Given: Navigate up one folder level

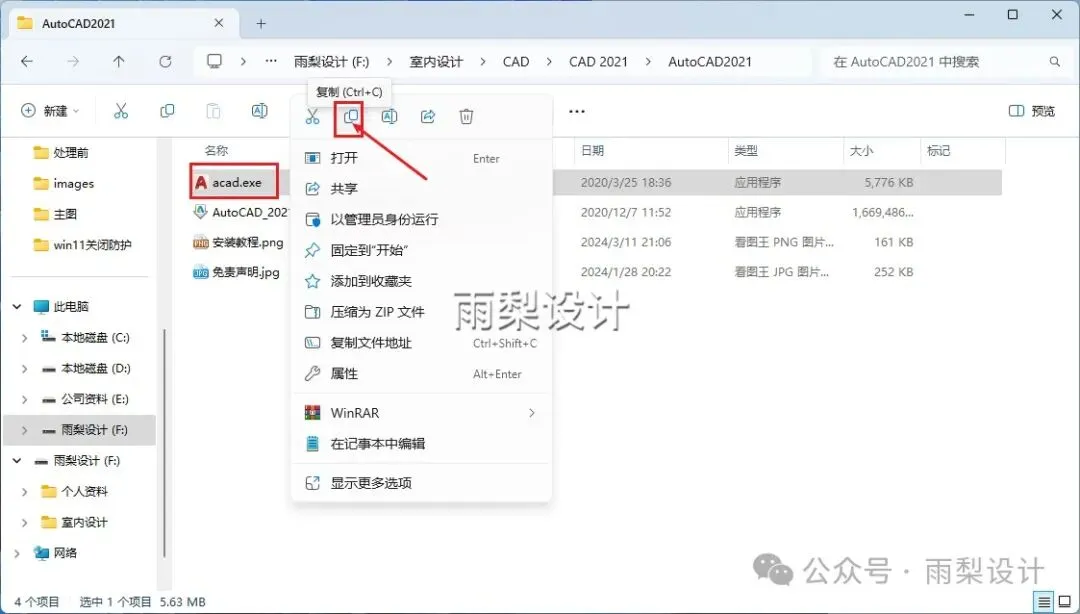Looking at the screenshot, I should click(x=119, y=61).
